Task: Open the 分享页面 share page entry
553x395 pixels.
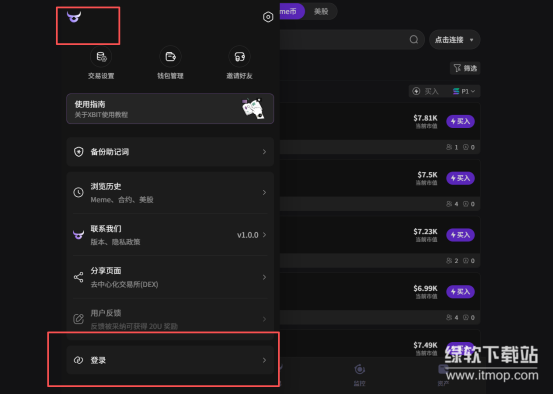Action: [170, 277]
